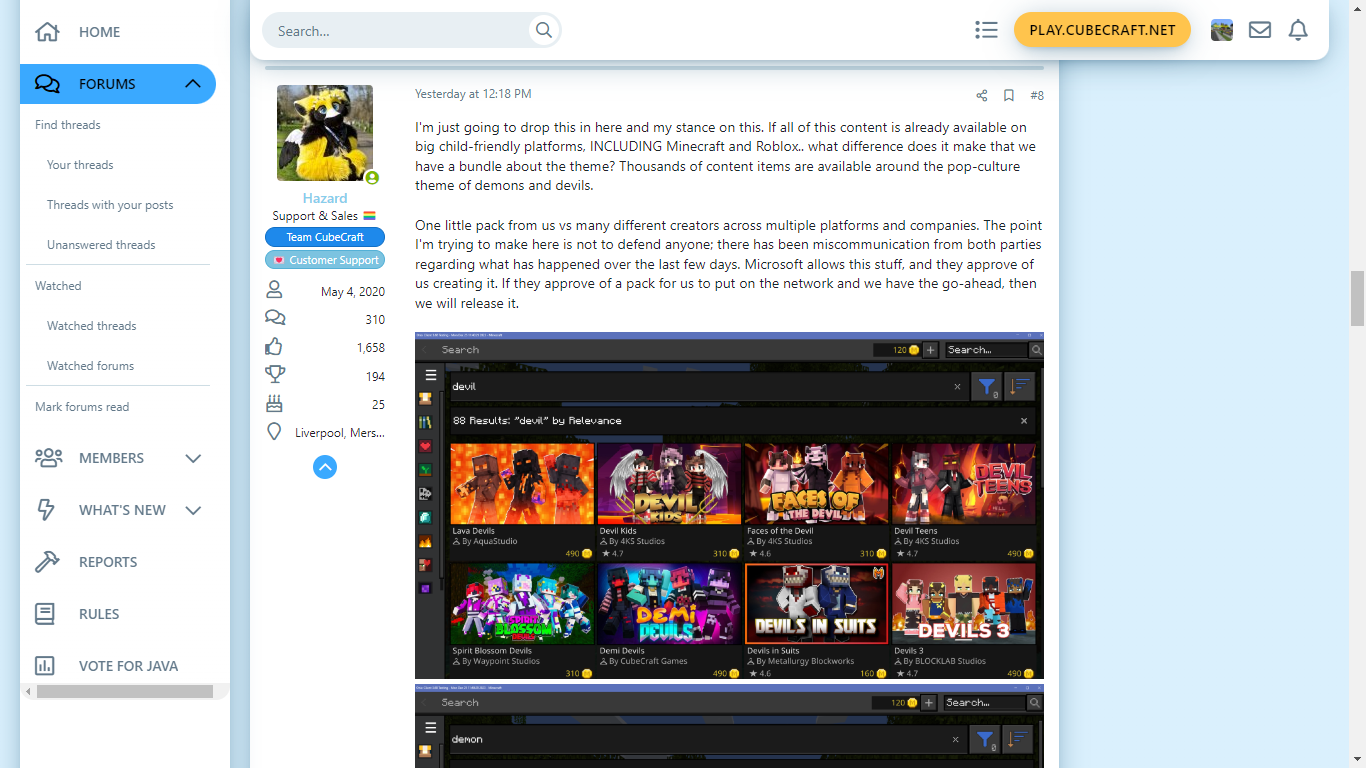Expand the Members menu chevron
This screenshot has width=1366, height=768.
193,458
